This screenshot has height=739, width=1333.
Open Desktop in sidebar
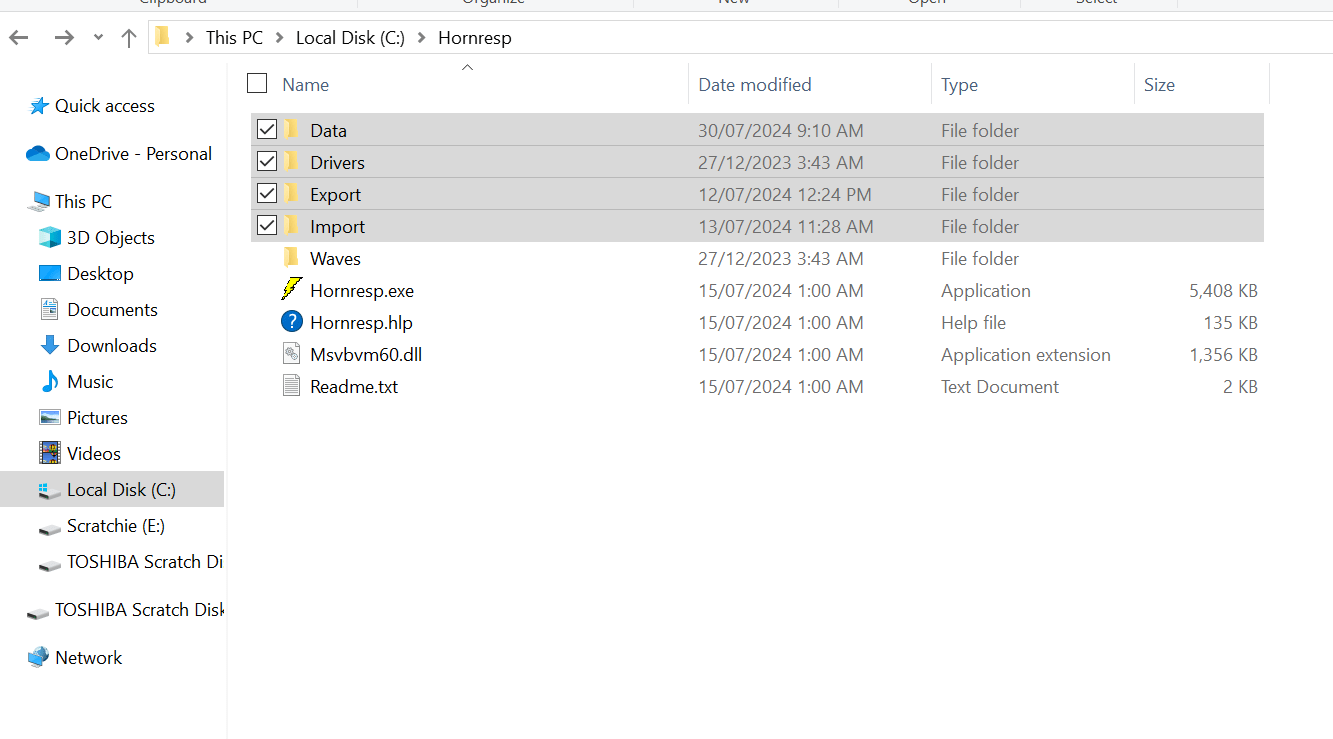(x=100, y=274)
